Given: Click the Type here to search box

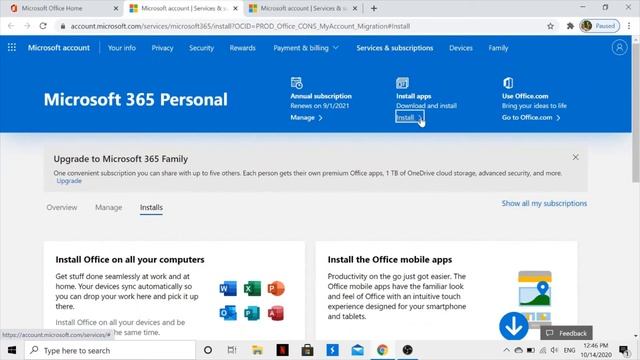Looking at the screenshot, I should click(110, 350).
